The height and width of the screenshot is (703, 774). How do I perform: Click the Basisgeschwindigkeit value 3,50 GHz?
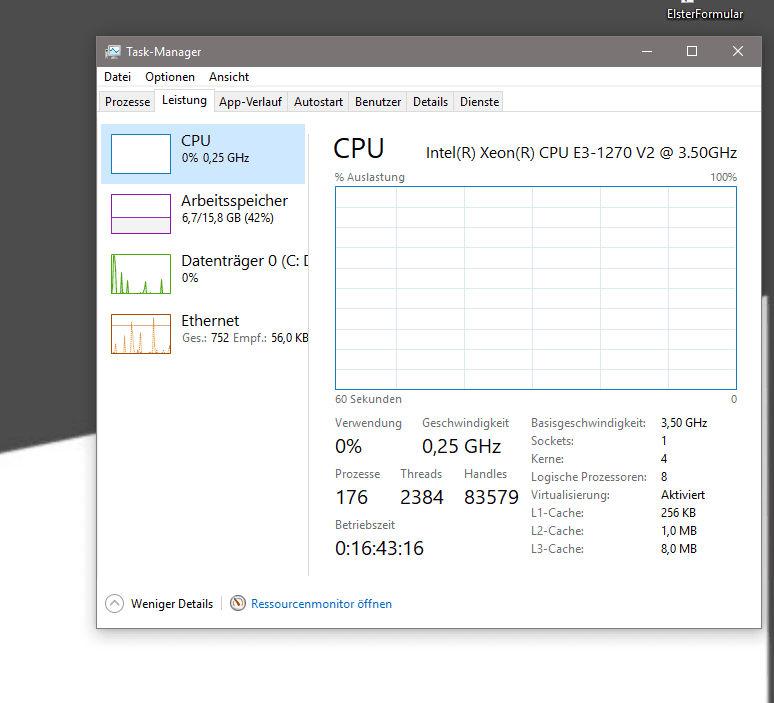tap(684, 423)
